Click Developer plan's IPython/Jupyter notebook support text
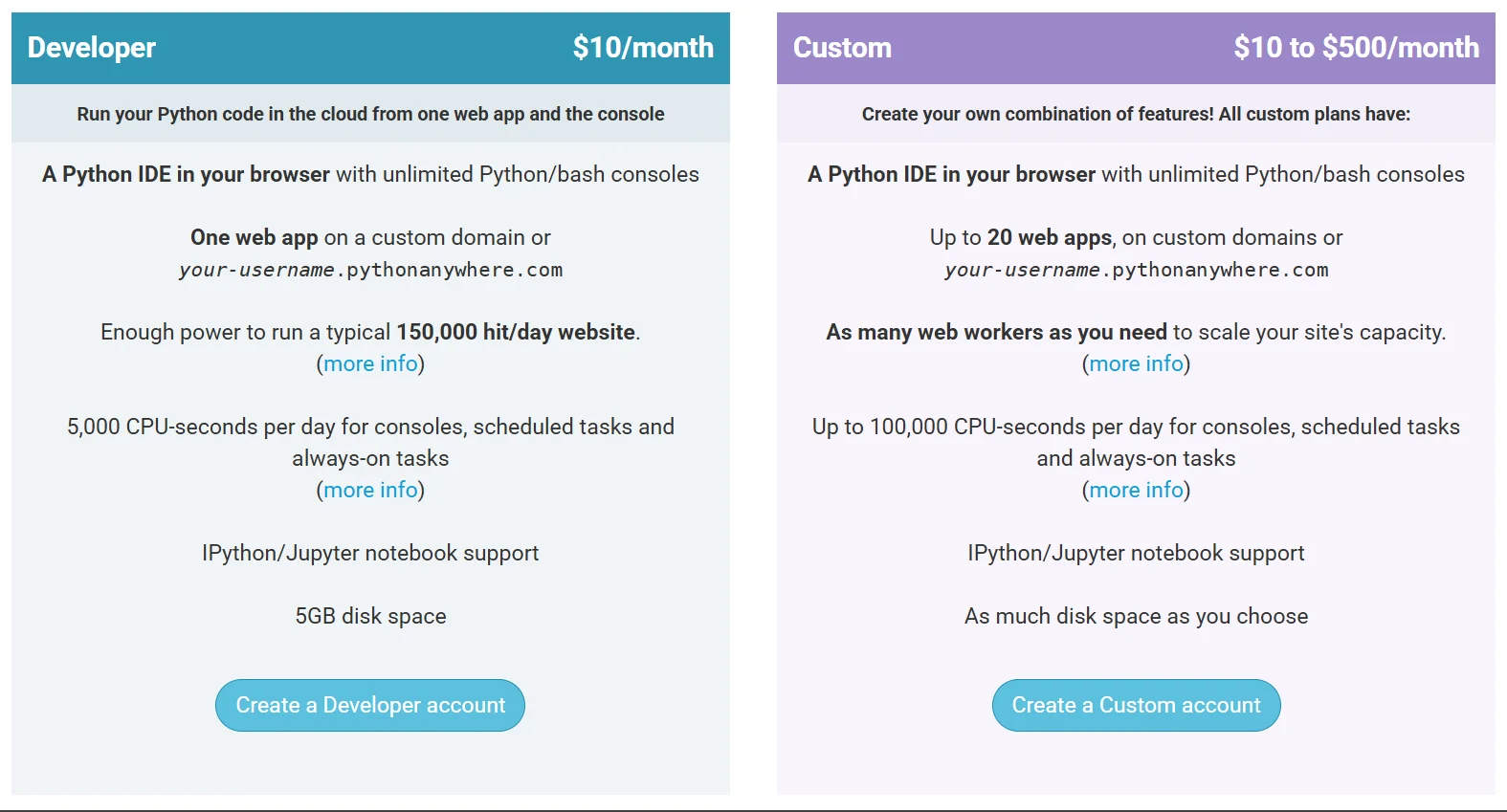The height and width of the screenshot is (812, 1507). pos(370,553)
